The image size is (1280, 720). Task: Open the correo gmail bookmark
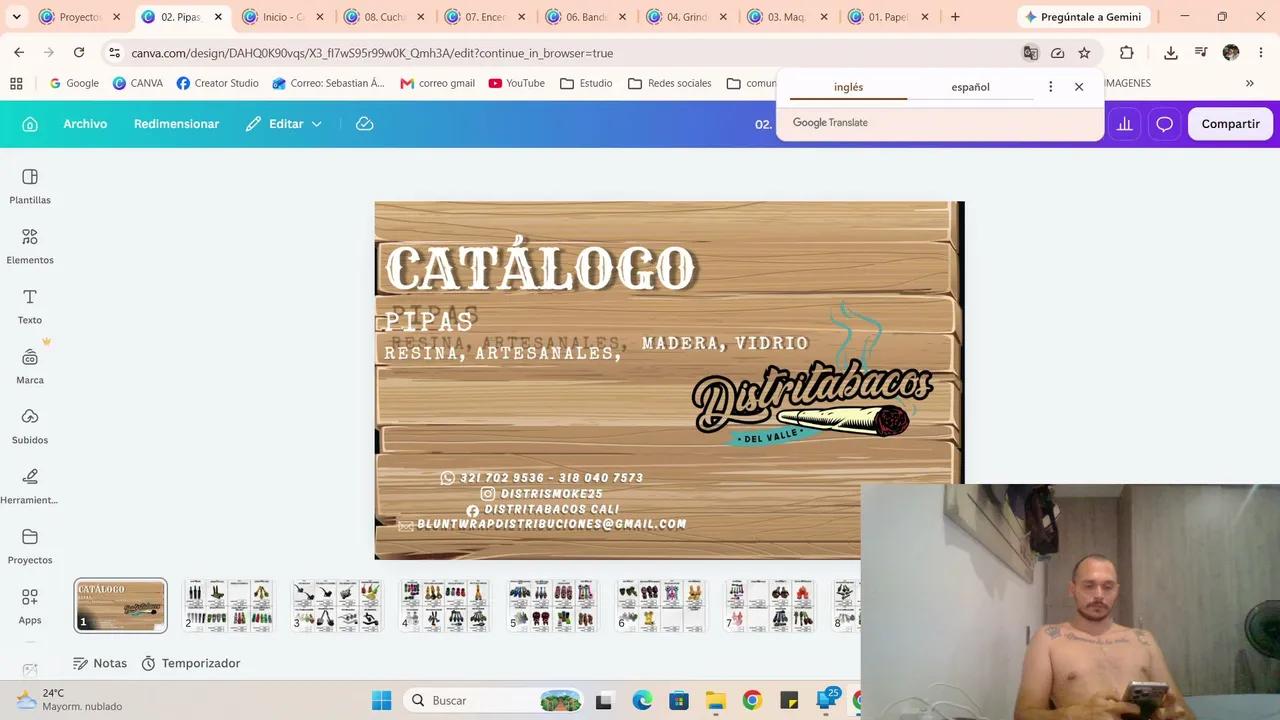click(437, 83)
